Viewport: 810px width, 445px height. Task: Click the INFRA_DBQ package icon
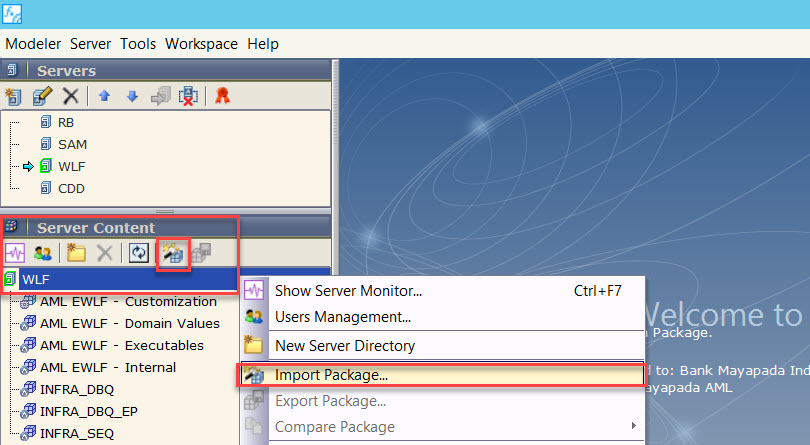point(28,389)
